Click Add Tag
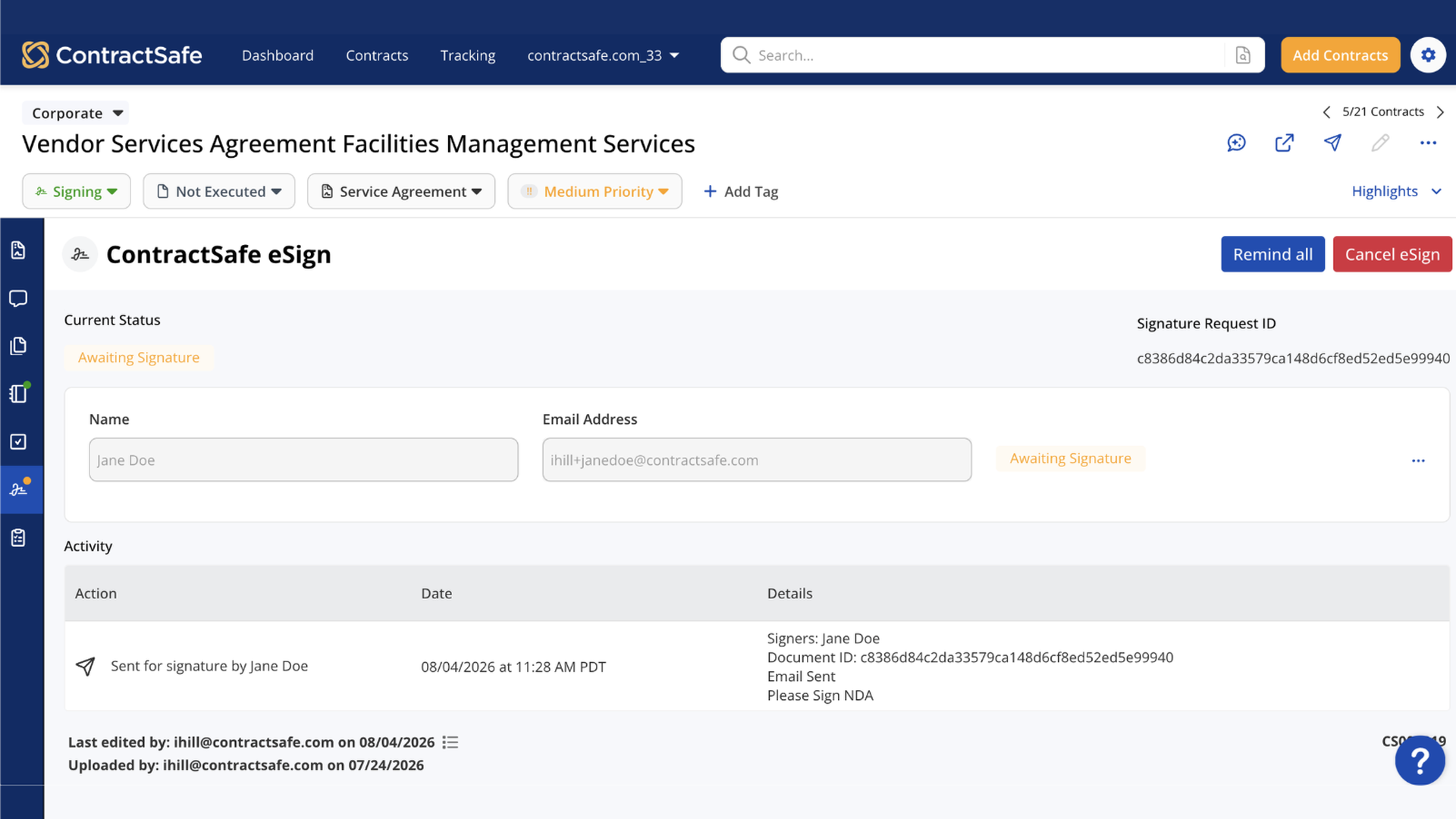Viewport: 1456px width, 819px height. (741, 192)
